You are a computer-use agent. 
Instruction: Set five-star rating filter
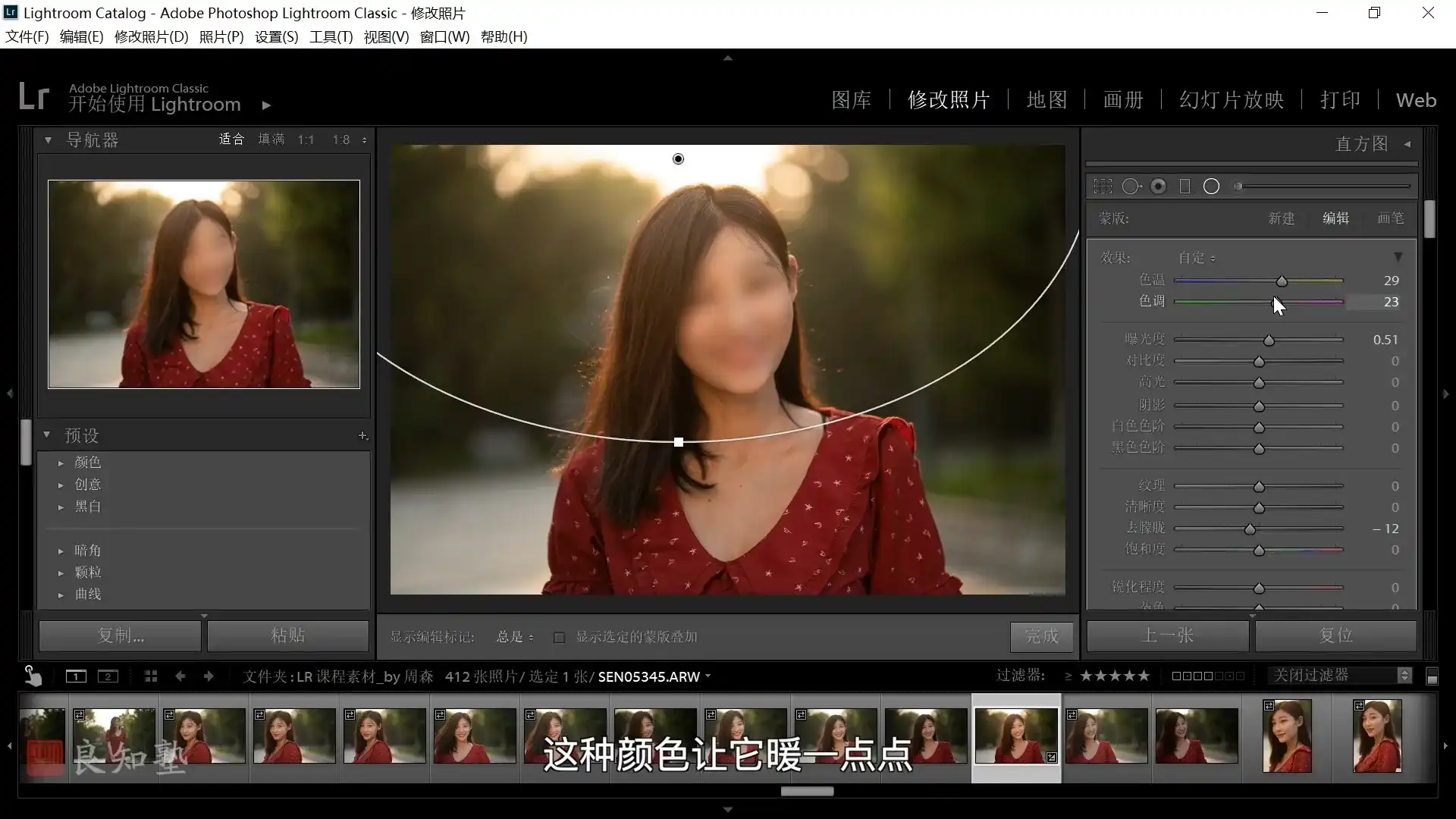[x=1144, y=676]
